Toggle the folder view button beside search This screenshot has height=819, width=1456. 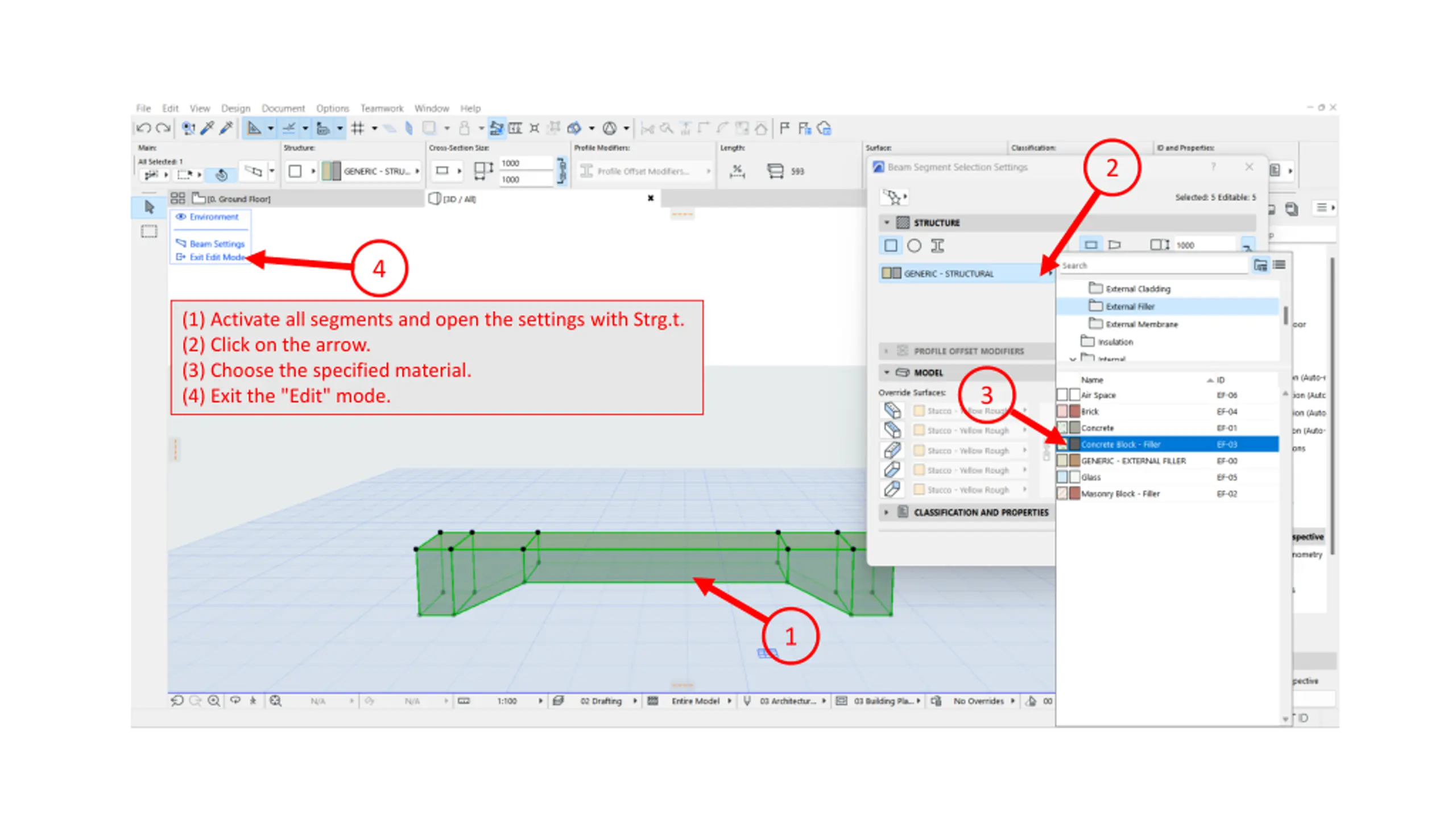[x=1260, y=265]
